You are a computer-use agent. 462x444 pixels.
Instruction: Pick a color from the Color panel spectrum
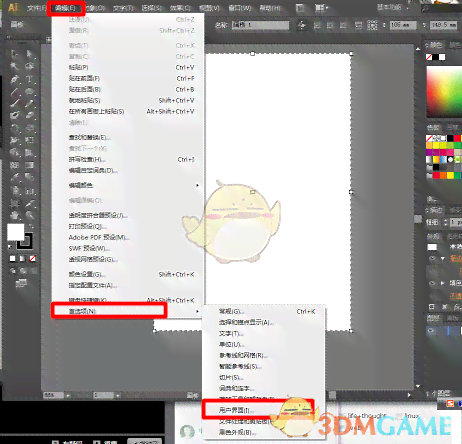(444, 91)
